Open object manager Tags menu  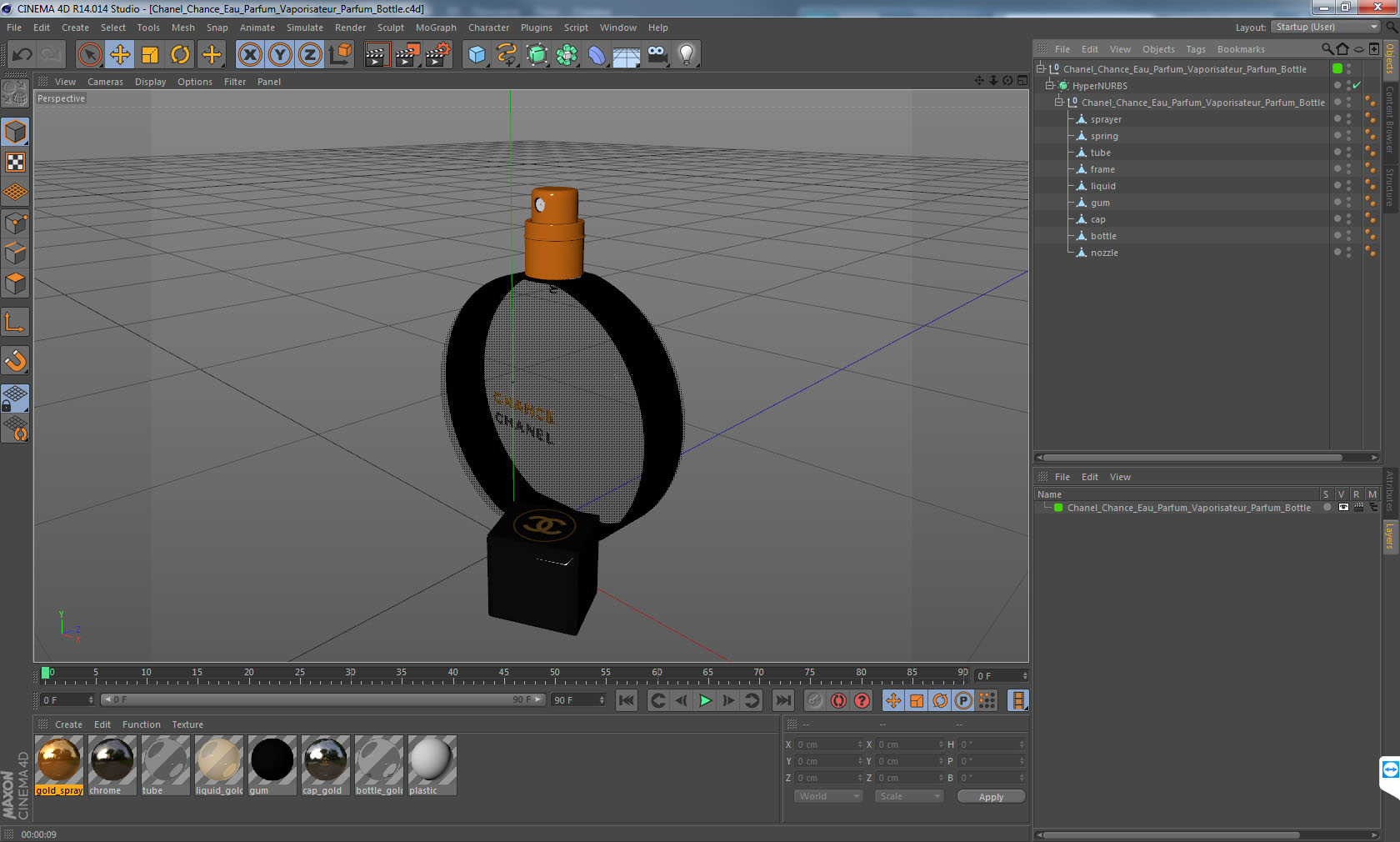pos(1196,49)
